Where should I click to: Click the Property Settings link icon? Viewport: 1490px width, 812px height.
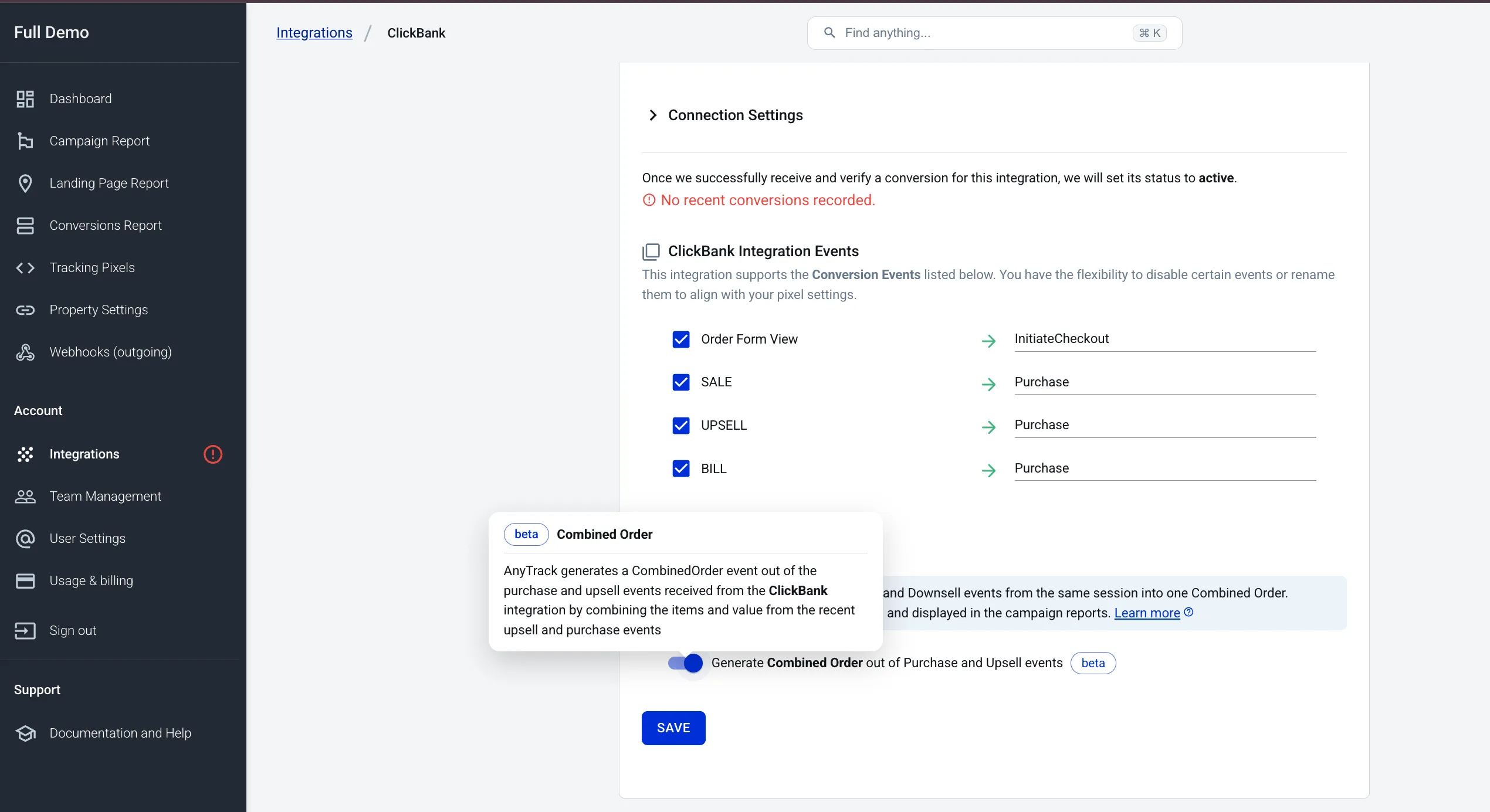click(25, 310)
